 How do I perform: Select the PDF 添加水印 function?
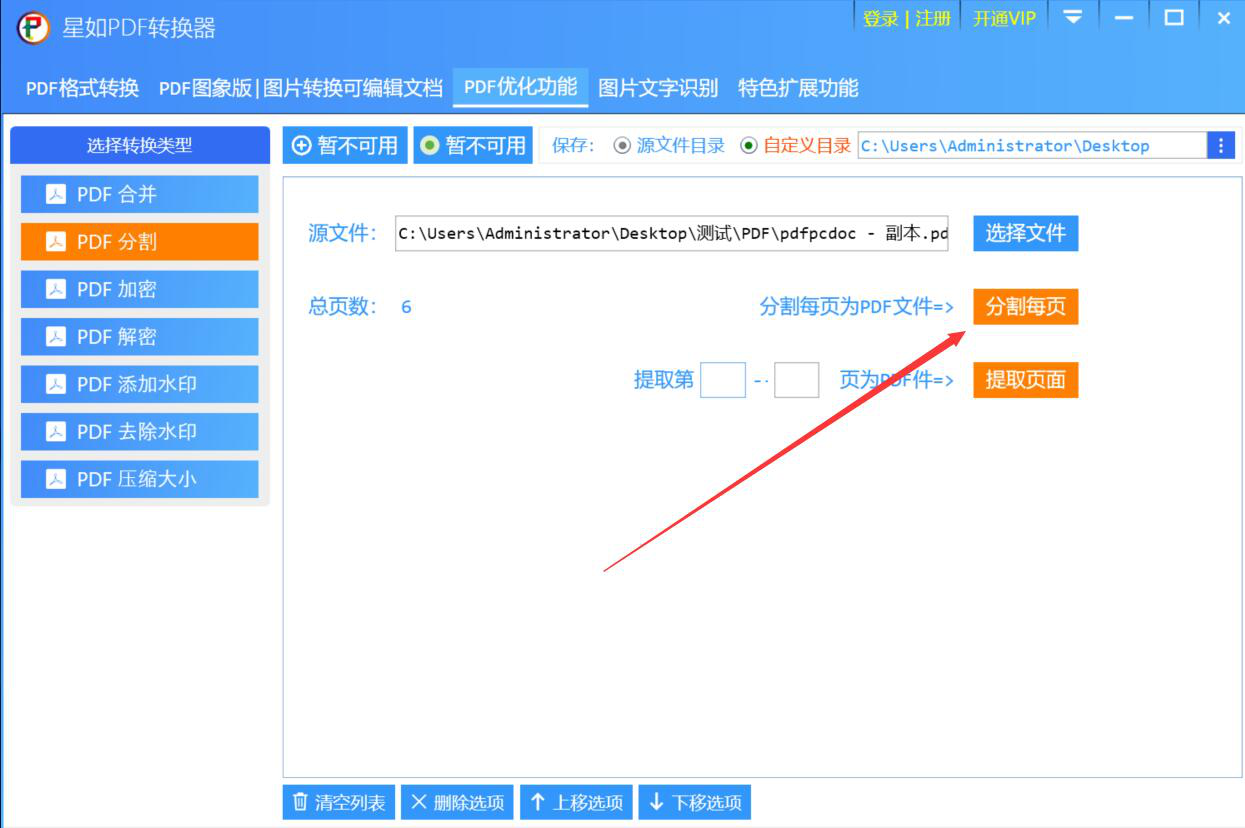pyautogui.click(x=138, y=384)
